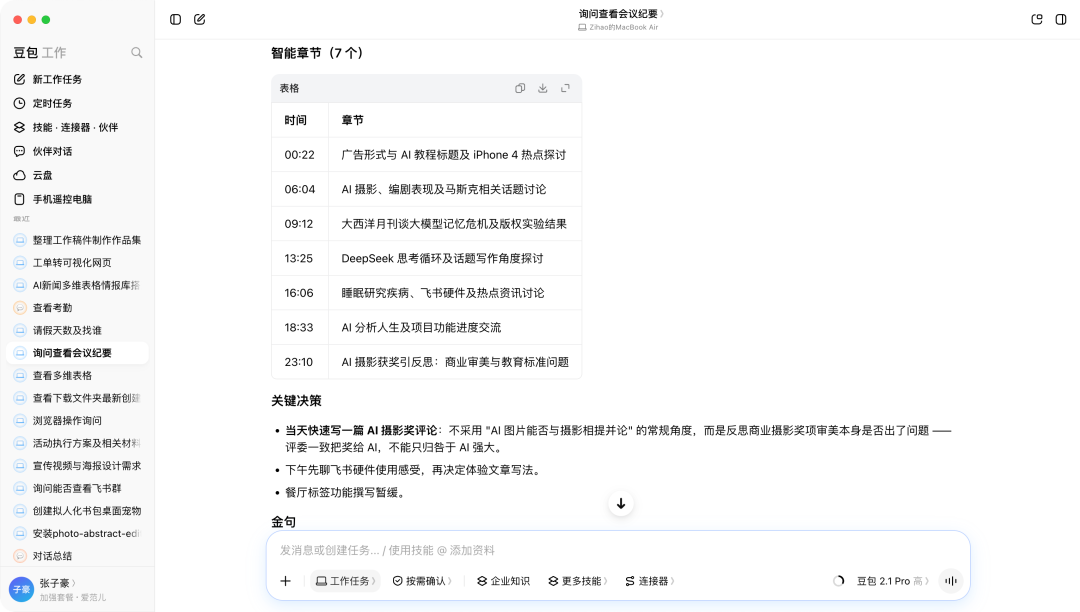Screen dimensions: 1080x612
Task: Click Zihao的MacBook Air device label
Action: click(x=618, y=28)
